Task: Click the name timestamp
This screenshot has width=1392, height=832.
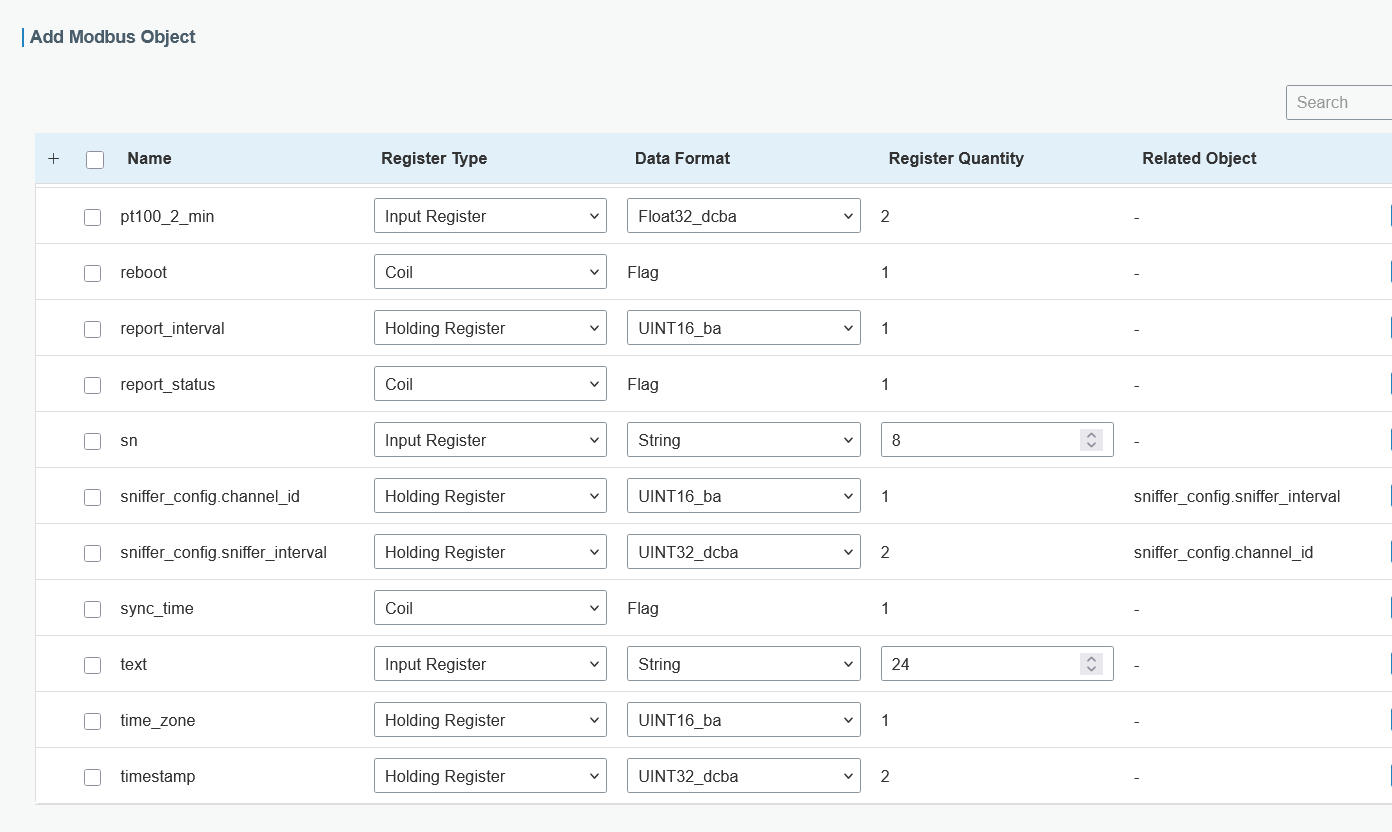Action: pos(158,777)
